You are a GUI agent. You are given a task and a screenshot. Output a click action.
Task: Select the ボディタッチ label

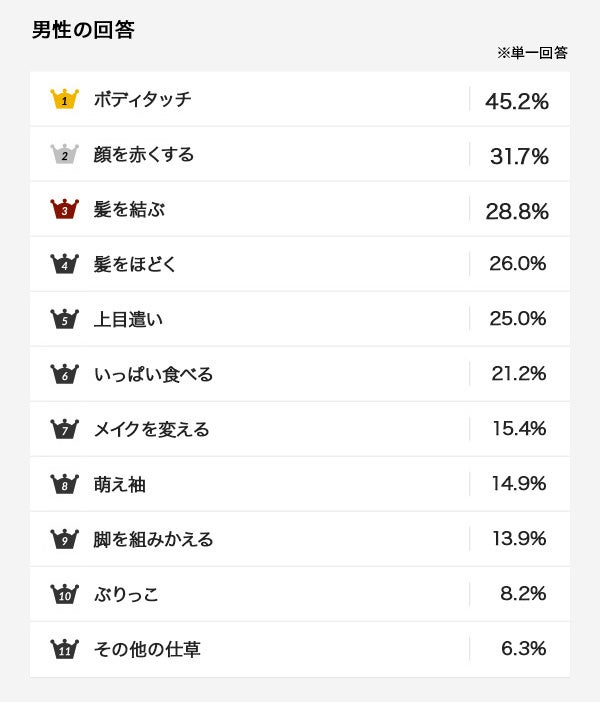click(x=142, y=99)
